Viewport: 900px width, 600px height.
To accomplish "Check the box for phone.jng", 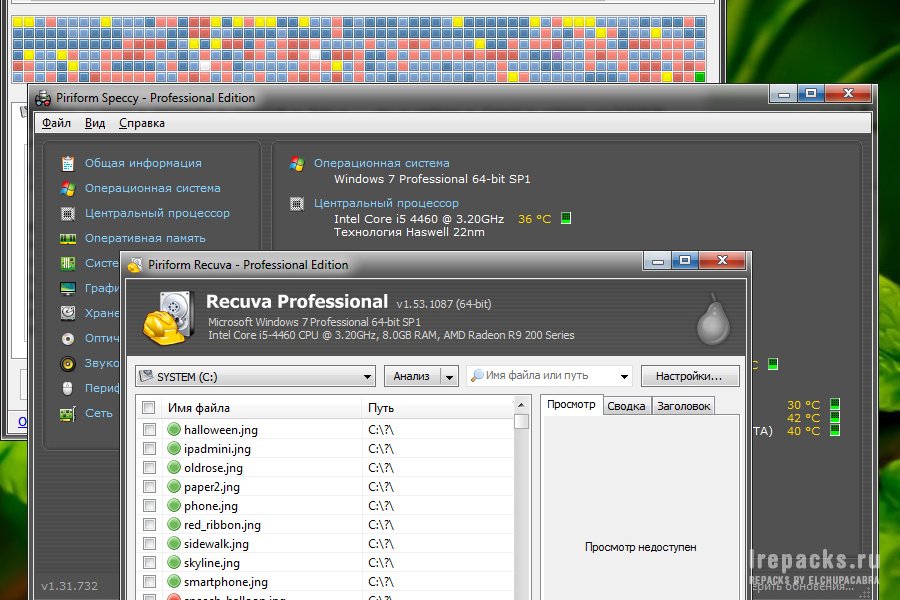I will pos(149,506).
